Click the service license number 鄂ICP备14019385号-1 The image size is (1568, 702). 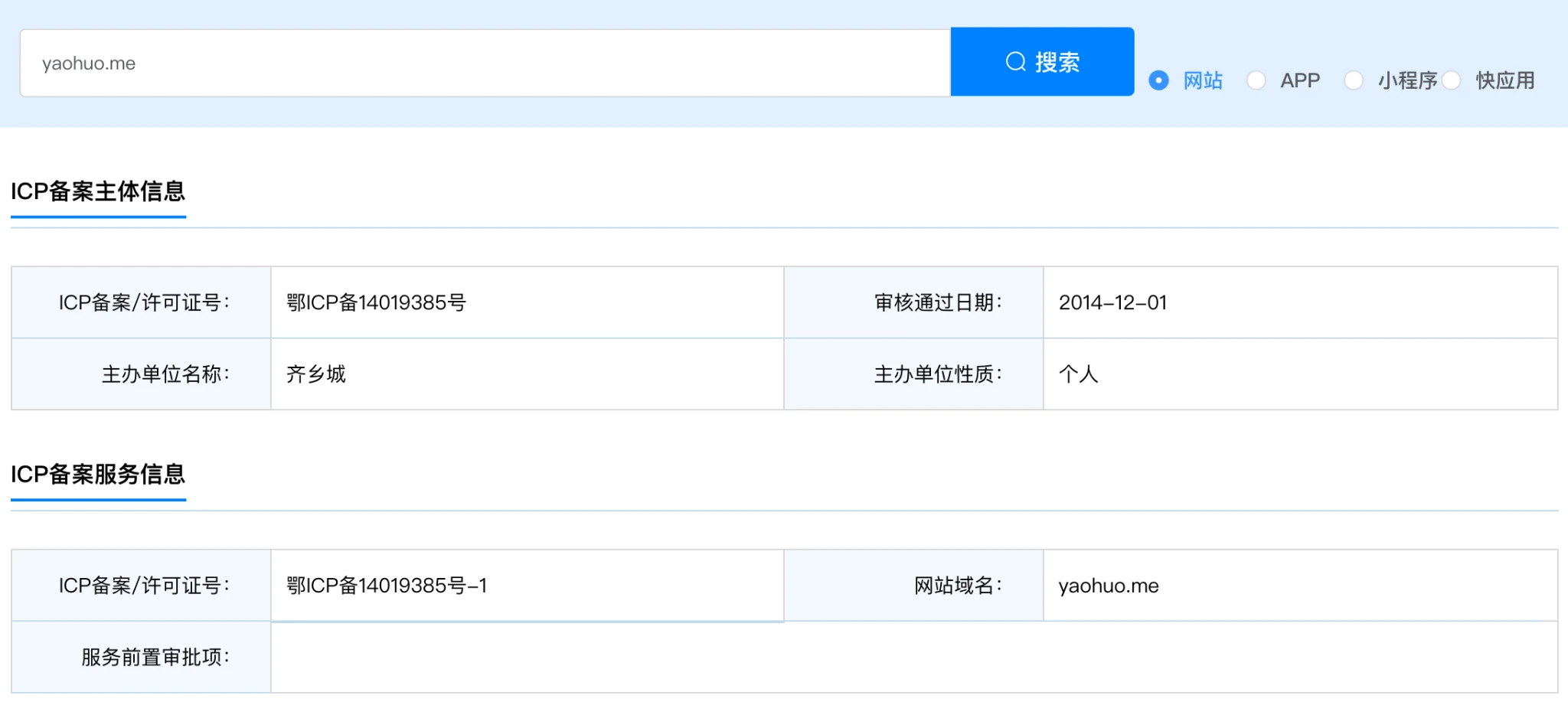(387, 586)
